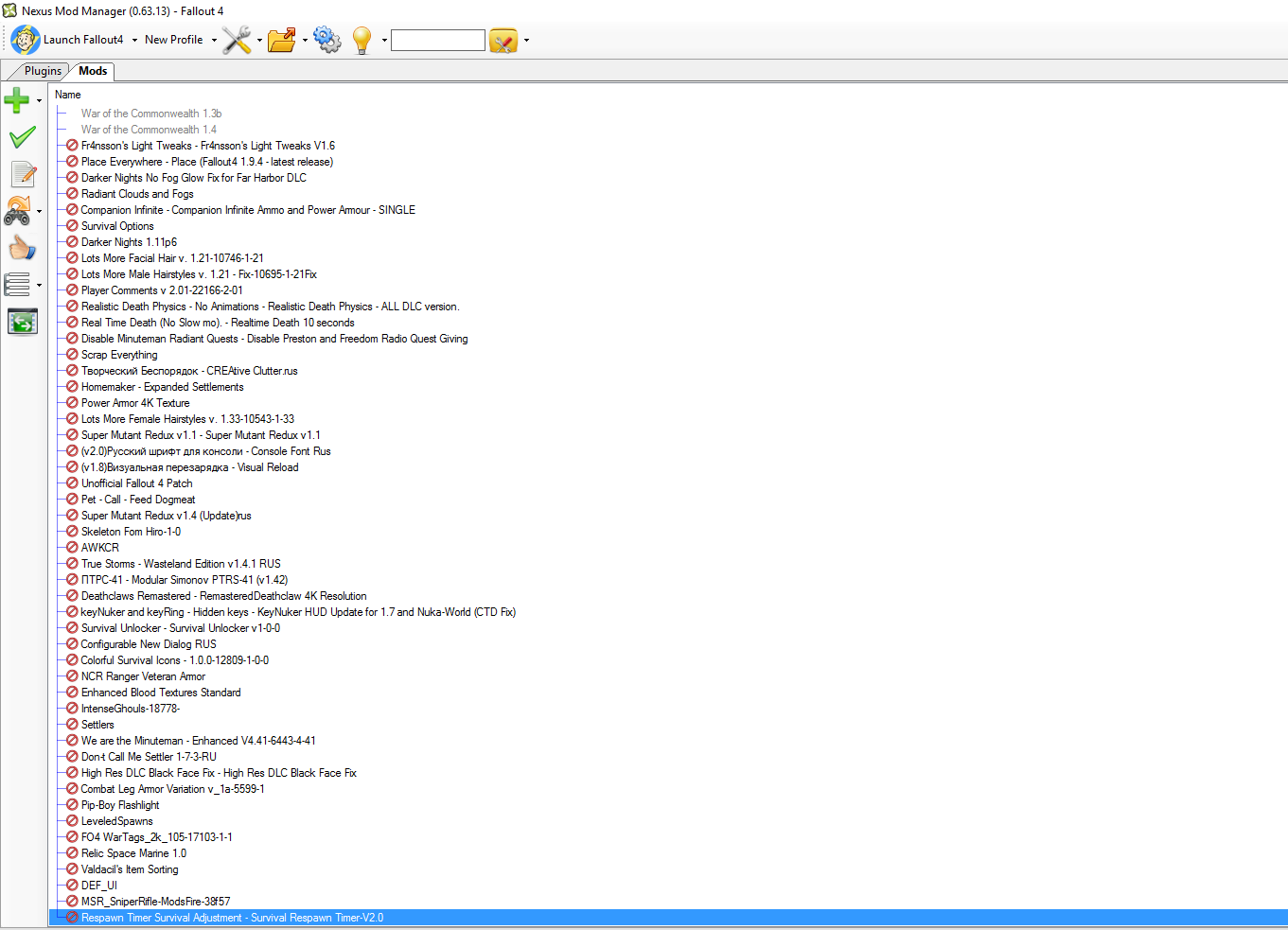Select Deathclaws Remastered 4K Resolution row
The image size is (1288, 930).
(x=224, y=596)
